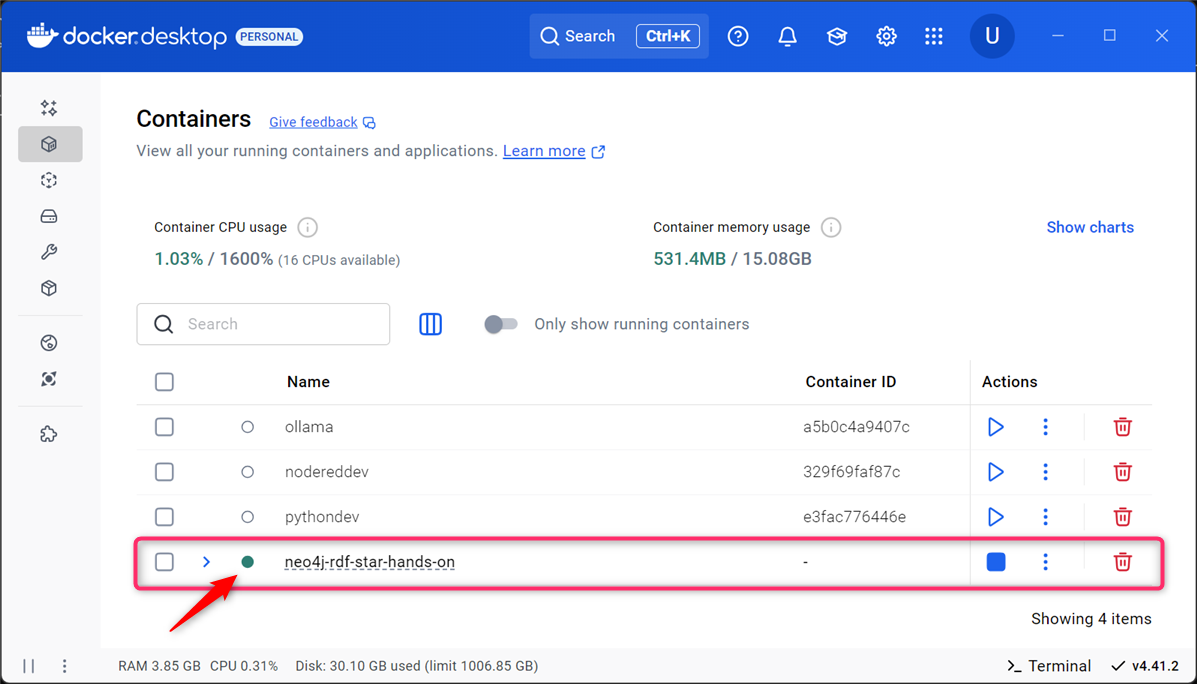The height and width of the screenshot is (684, 1197).
Task: Check the ollama row checkbox
Action: (x=164, y=427)
